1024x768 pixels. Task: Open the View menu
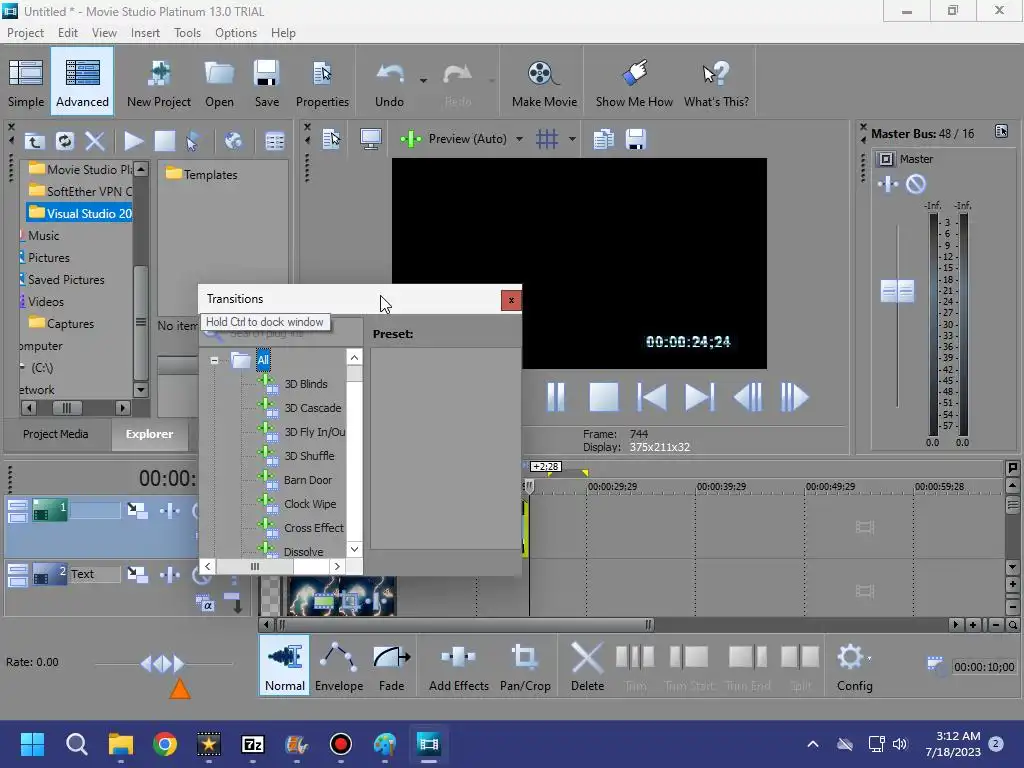click(104, 33)
